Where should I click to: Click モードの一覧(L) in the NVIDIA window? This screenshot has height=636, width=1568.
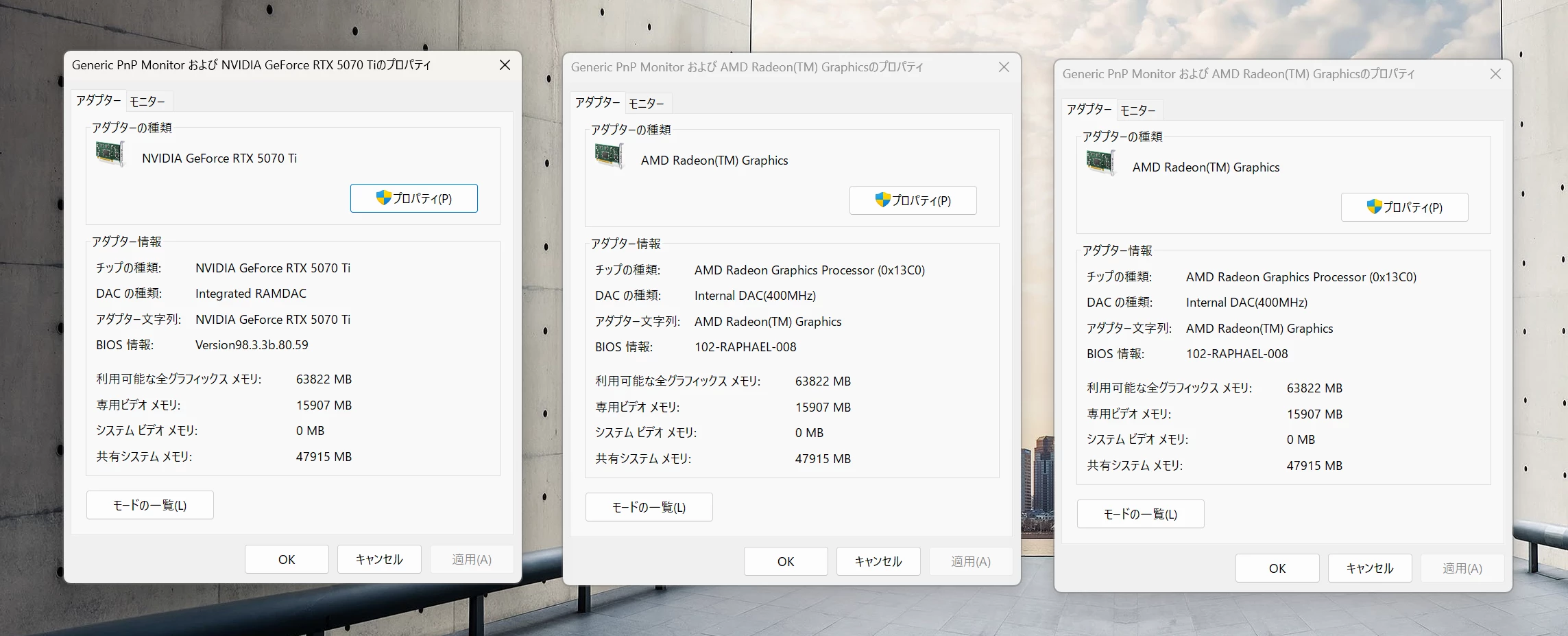pos(150,505)
